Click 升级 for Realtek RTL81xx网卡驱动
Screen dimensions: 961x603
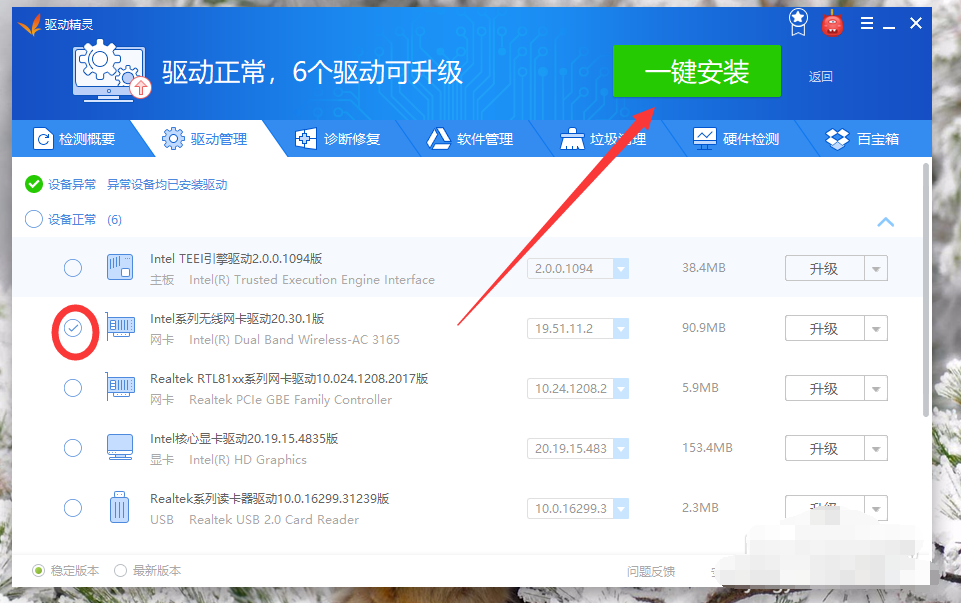[x=824, y=389]
